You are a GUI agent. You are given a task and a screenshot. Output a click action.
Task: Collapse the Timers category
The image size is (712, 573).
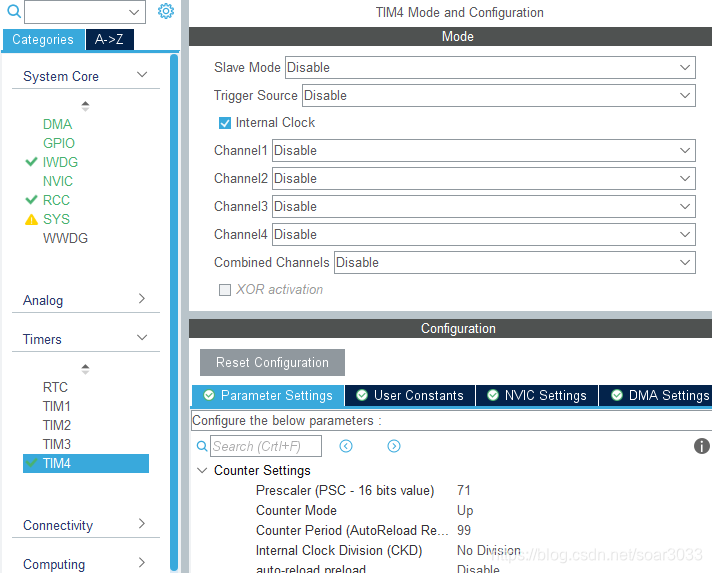click(142, 337)
